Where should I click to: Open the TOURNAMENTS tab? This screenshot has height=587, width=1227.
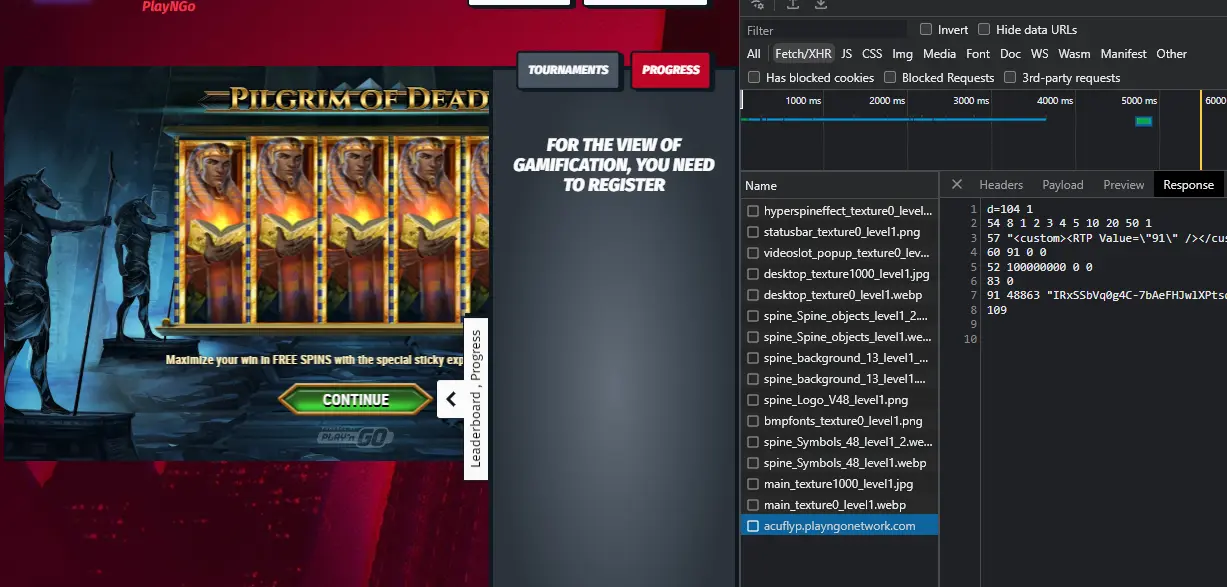(568, 70)
